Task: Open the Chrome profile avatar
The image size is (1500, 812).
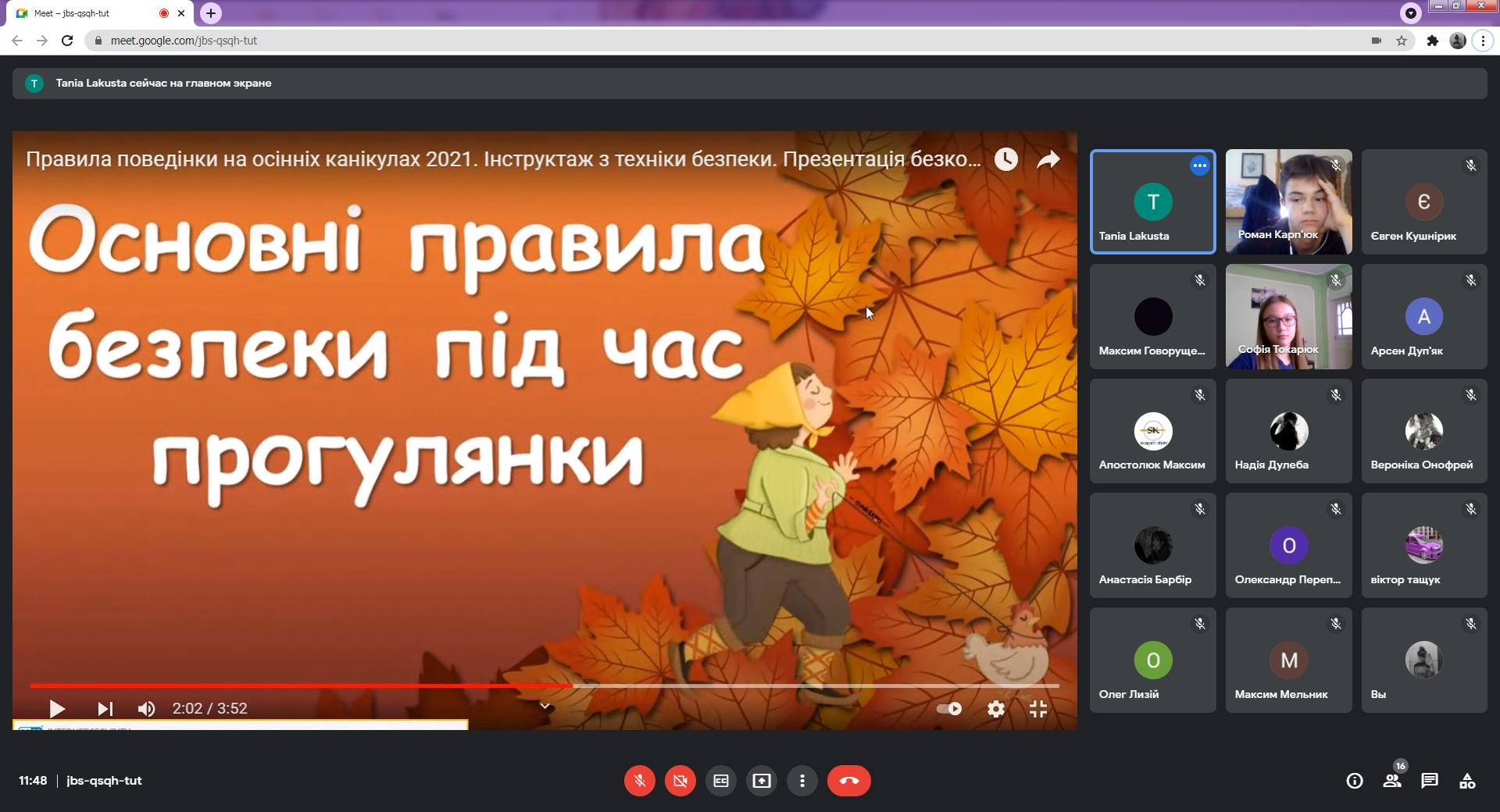Action: [1457, 41]
